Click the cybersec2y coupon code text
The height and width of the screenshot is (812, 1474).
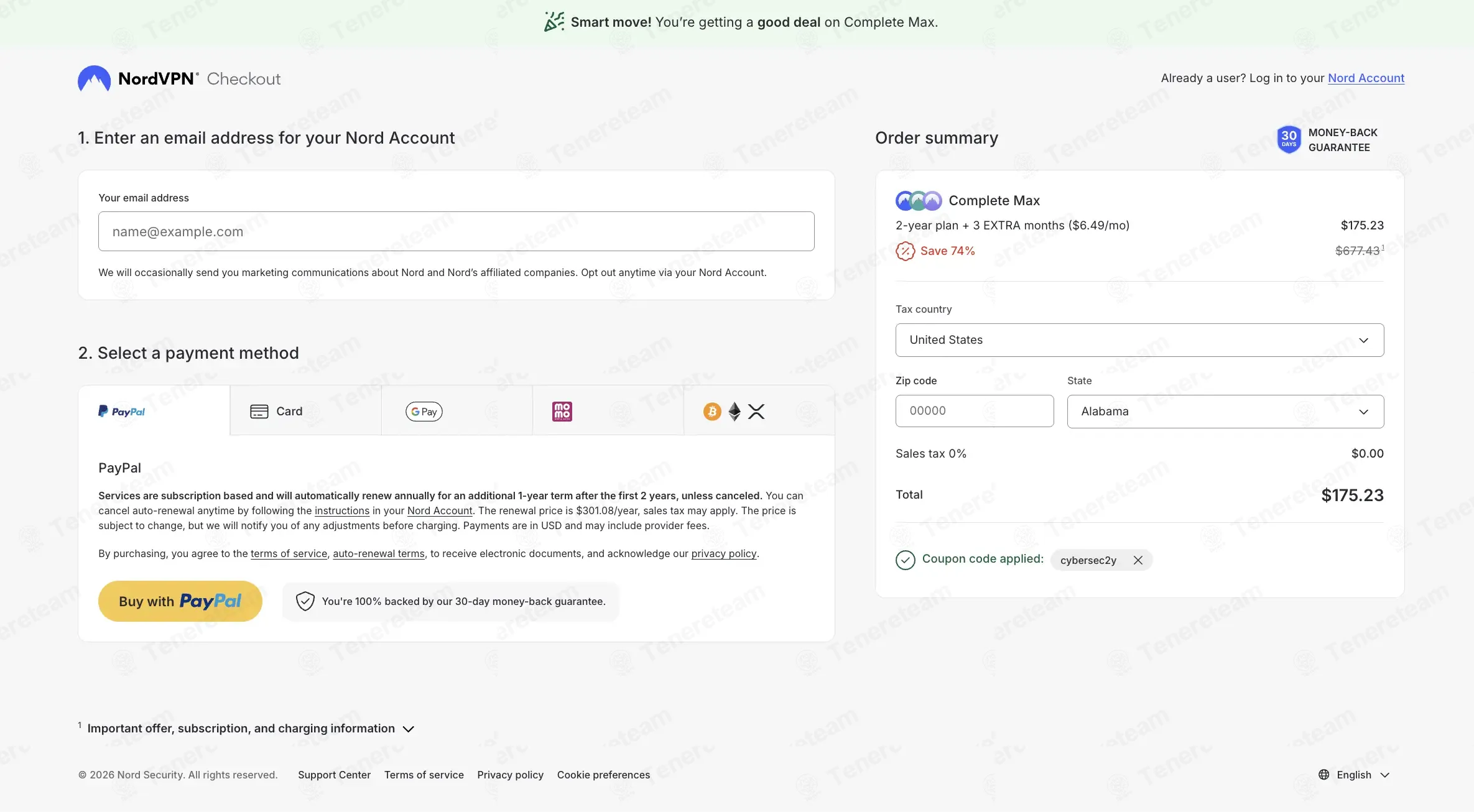(x=1088, y=560)
